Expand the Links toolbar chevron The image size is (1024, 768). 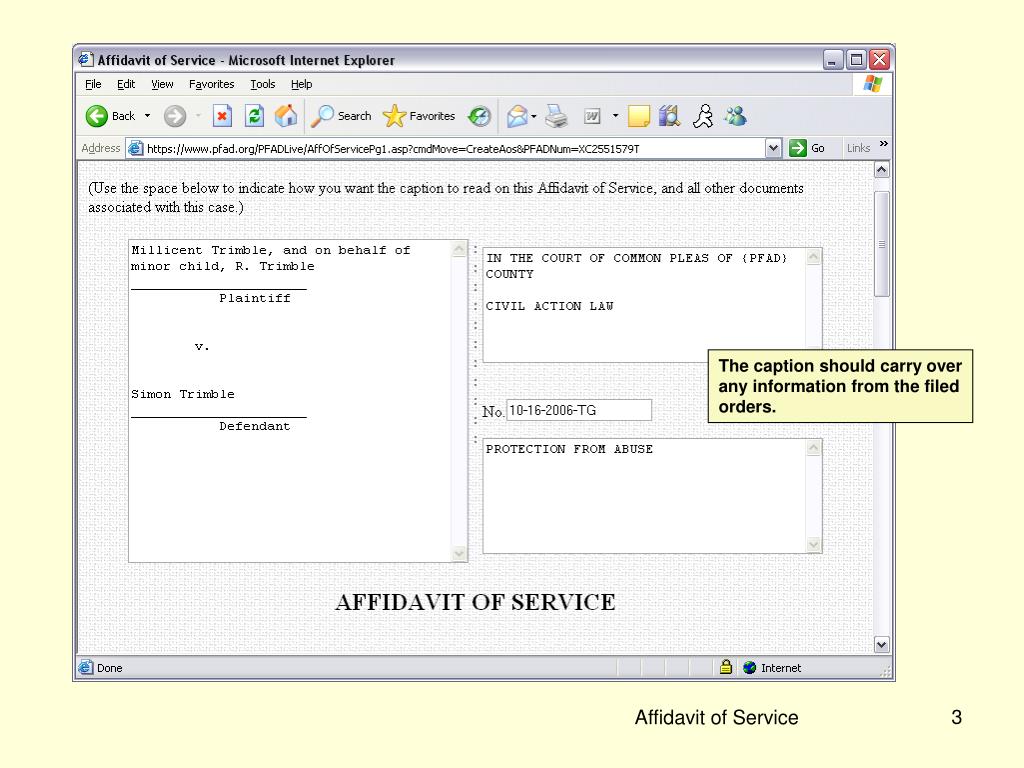click(x=884, y=144)
